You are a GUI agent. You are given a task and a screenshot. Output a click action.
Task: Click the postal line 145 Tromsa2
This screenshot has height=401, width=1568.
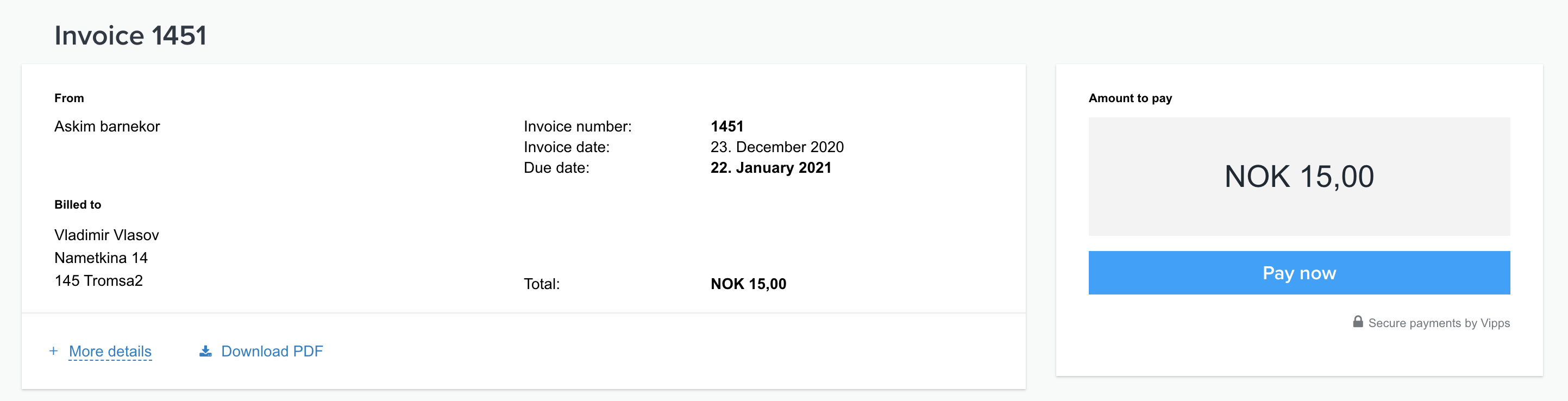pyautogui.click(x=98, y=280)
